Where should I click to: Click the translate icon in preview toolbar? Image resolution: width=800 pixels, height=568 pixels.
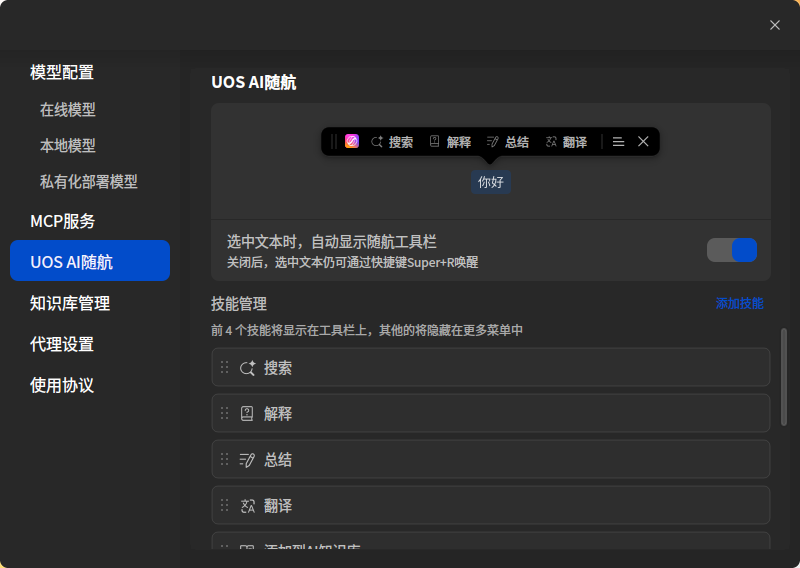coord(551,142)
